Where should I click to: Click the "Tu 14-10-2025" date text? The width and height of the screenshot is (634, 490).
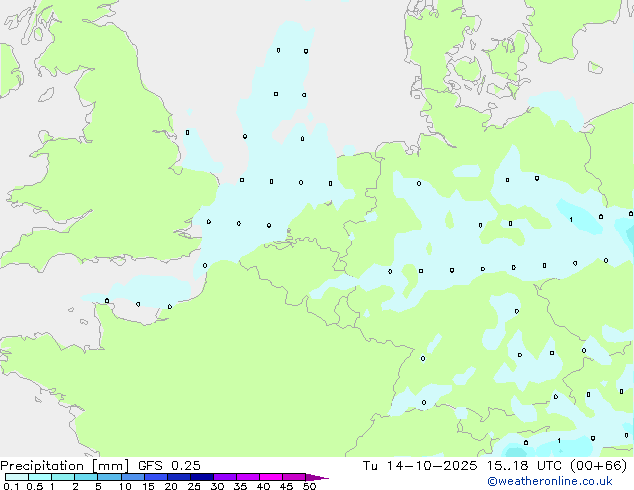[x=420, y=466]
